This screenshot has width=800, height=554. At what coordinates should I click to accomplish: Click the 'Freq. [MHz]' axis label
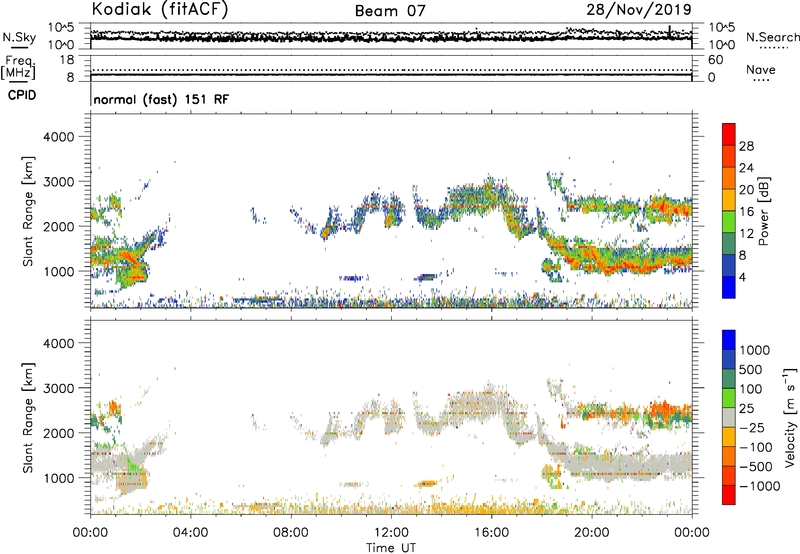click(x=19, y=68)
